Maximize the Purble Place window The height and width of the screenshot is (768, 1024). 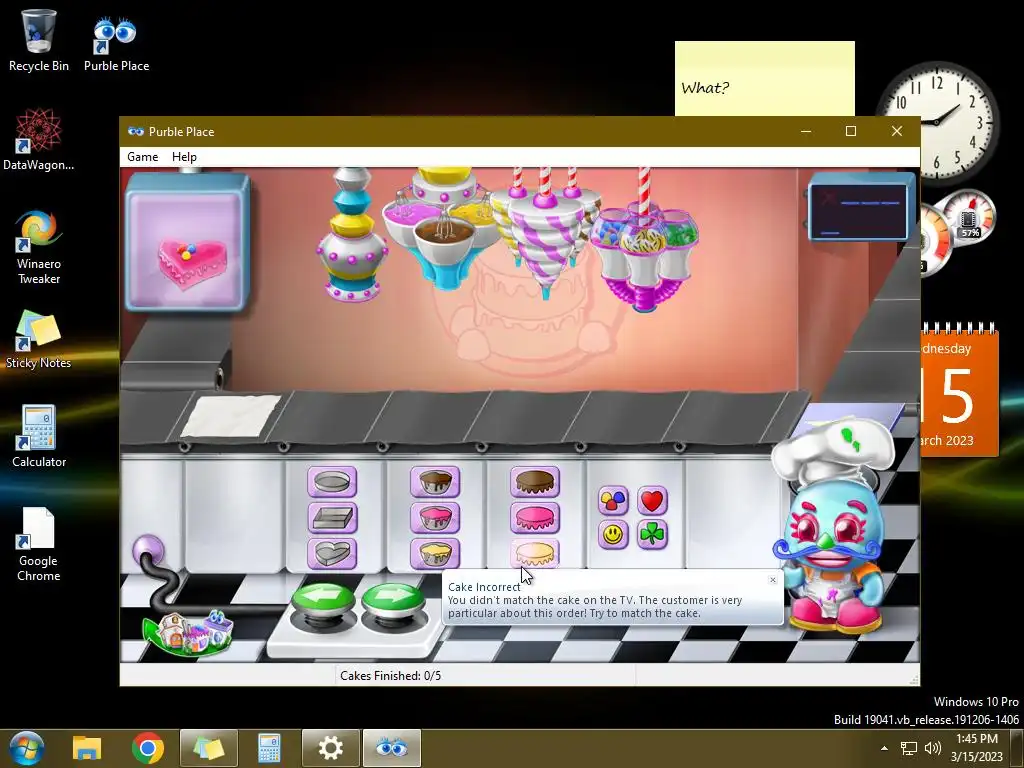851,131
